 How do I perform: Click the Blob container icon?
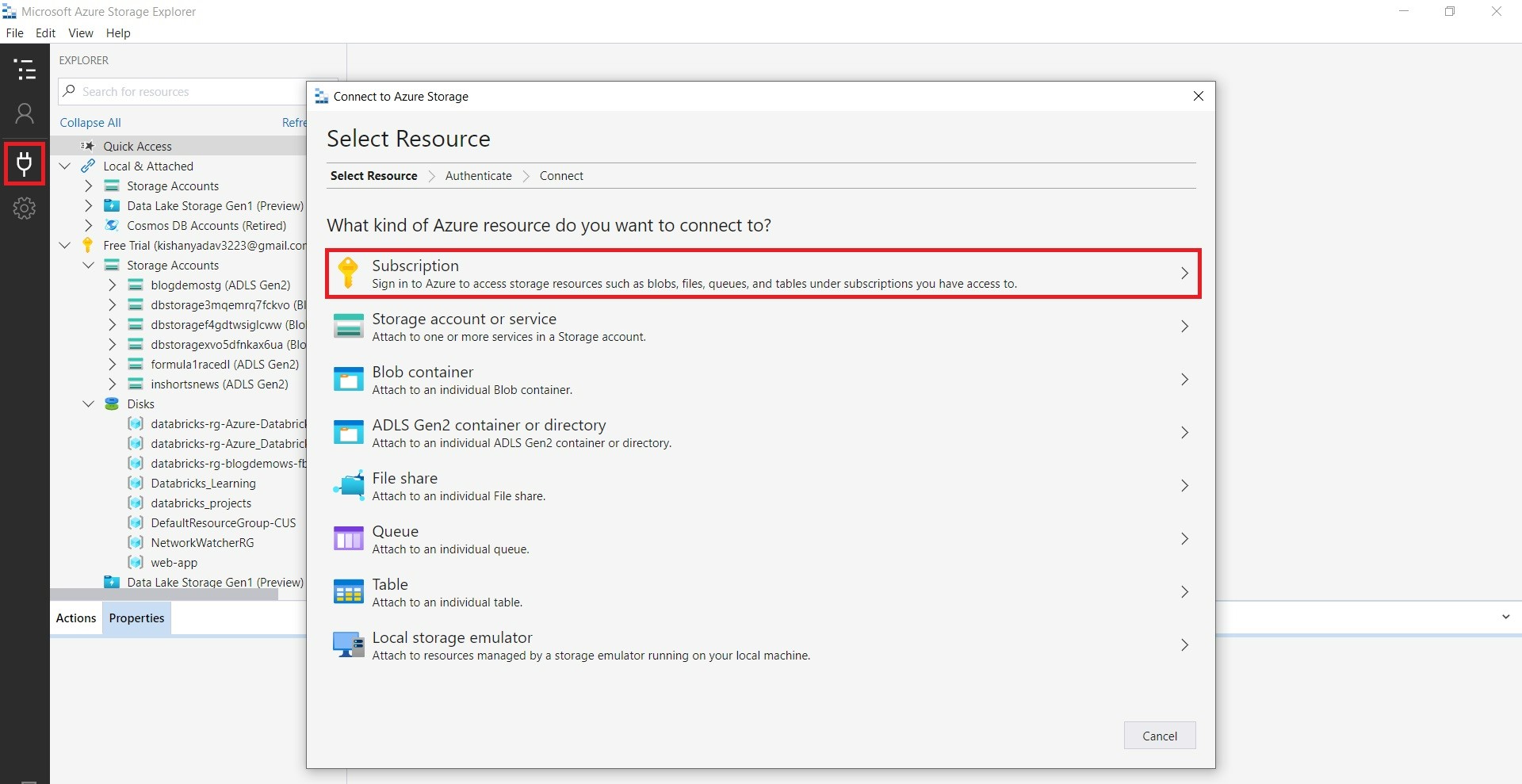click(348, 379)
